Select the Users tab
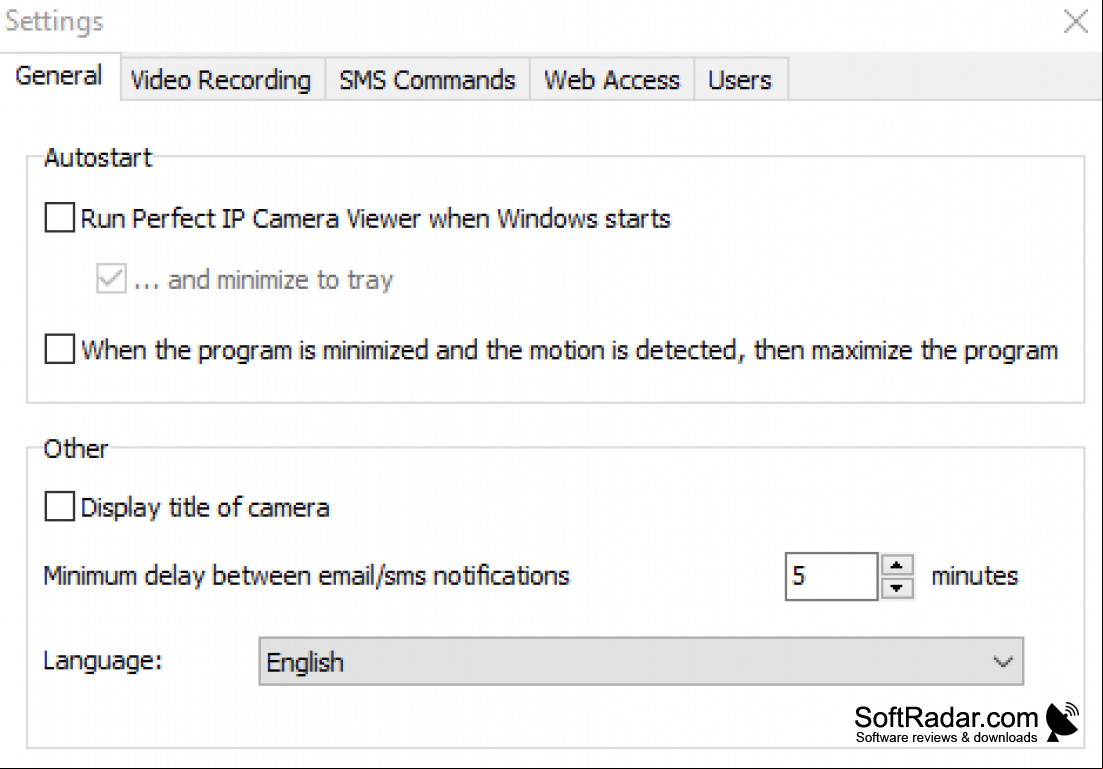This screenshot has height=769, width=1103. point(740,80)
